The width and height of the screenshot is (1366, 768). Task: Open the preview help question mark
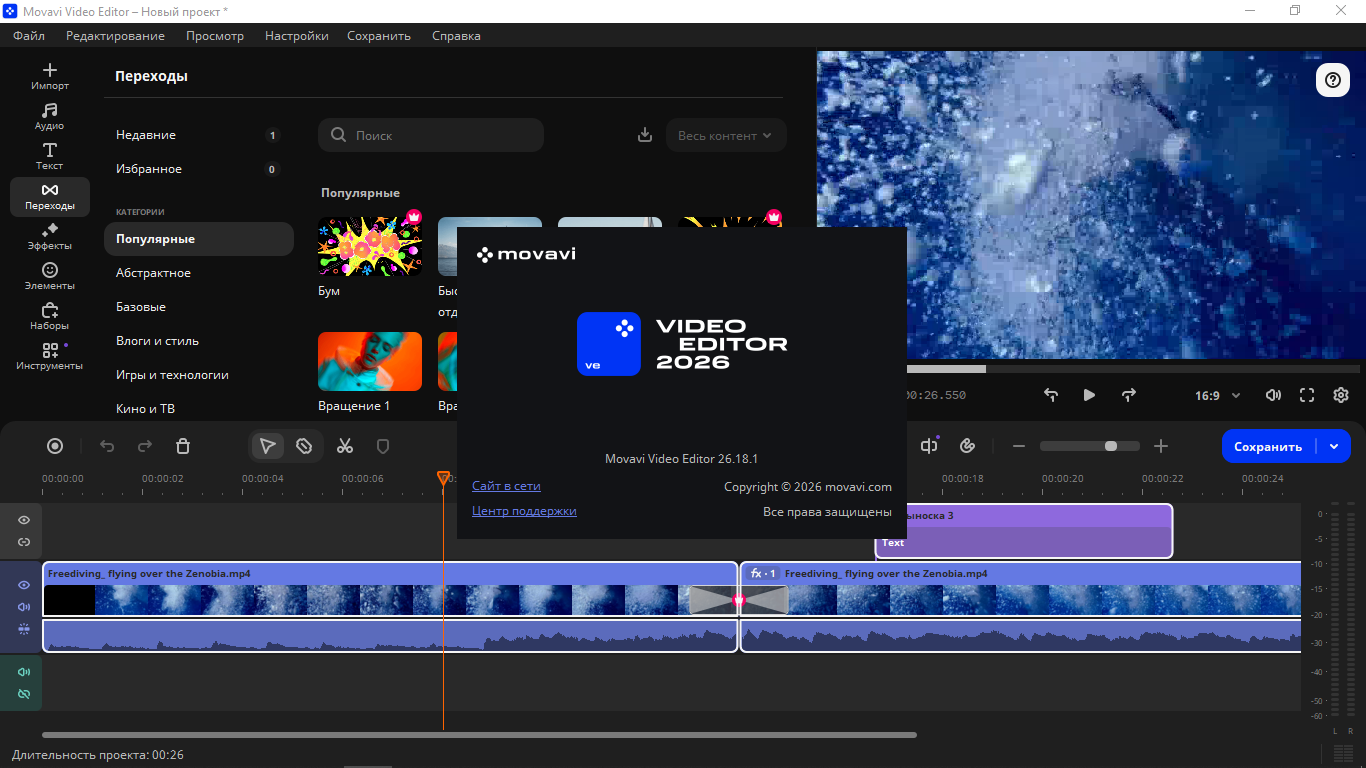1332,80
